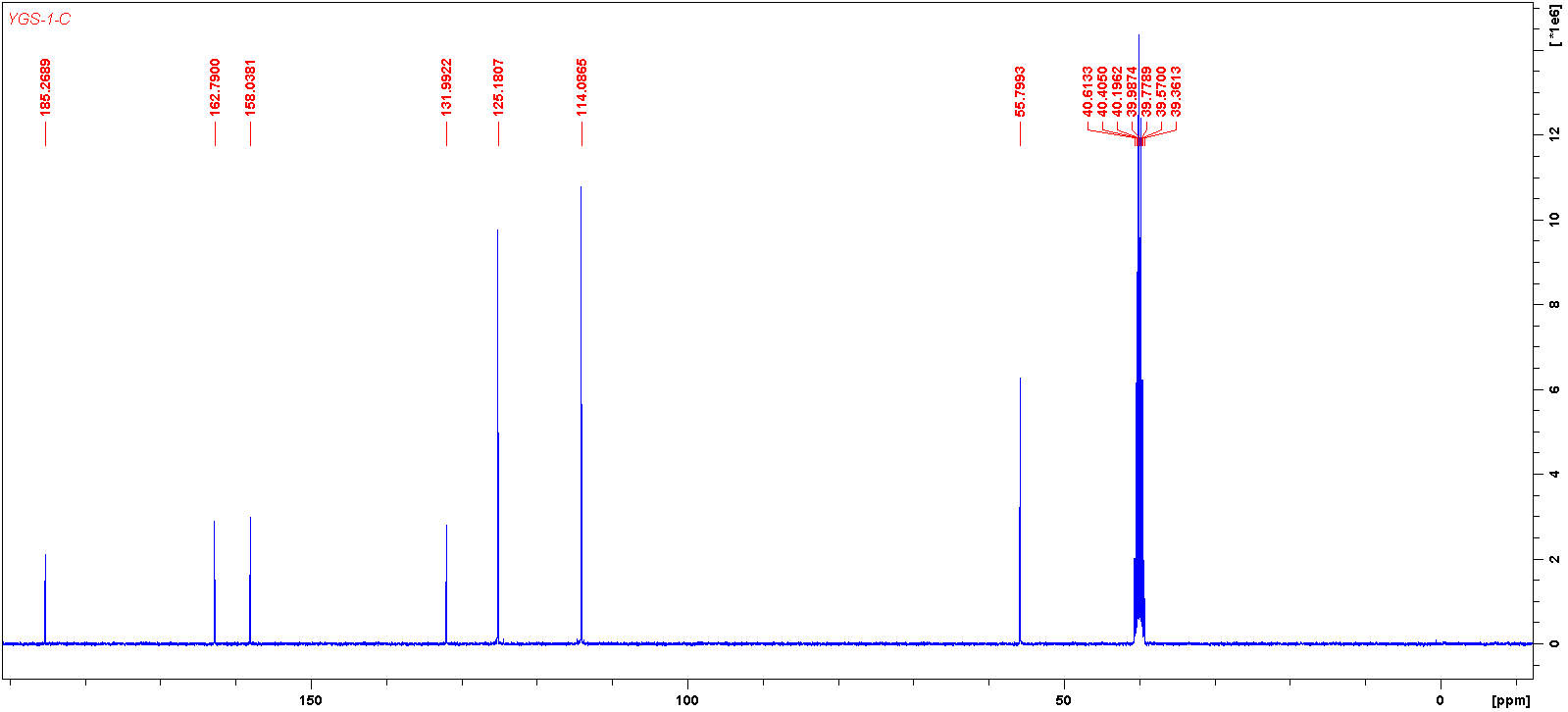
Task: Click the 4 tick on intensity axis
Action: click(x=1554, y=474)
